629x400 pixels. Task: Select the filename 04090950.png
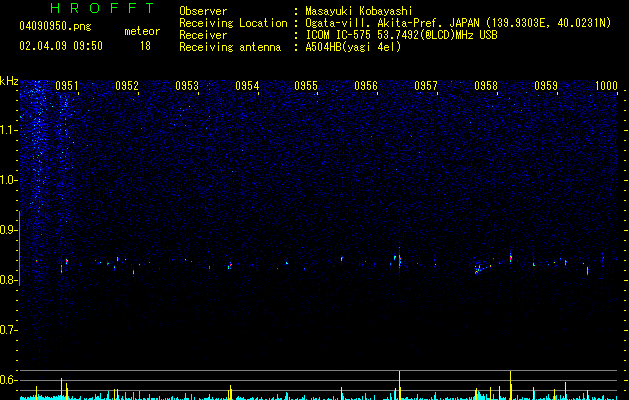[55, 27]
